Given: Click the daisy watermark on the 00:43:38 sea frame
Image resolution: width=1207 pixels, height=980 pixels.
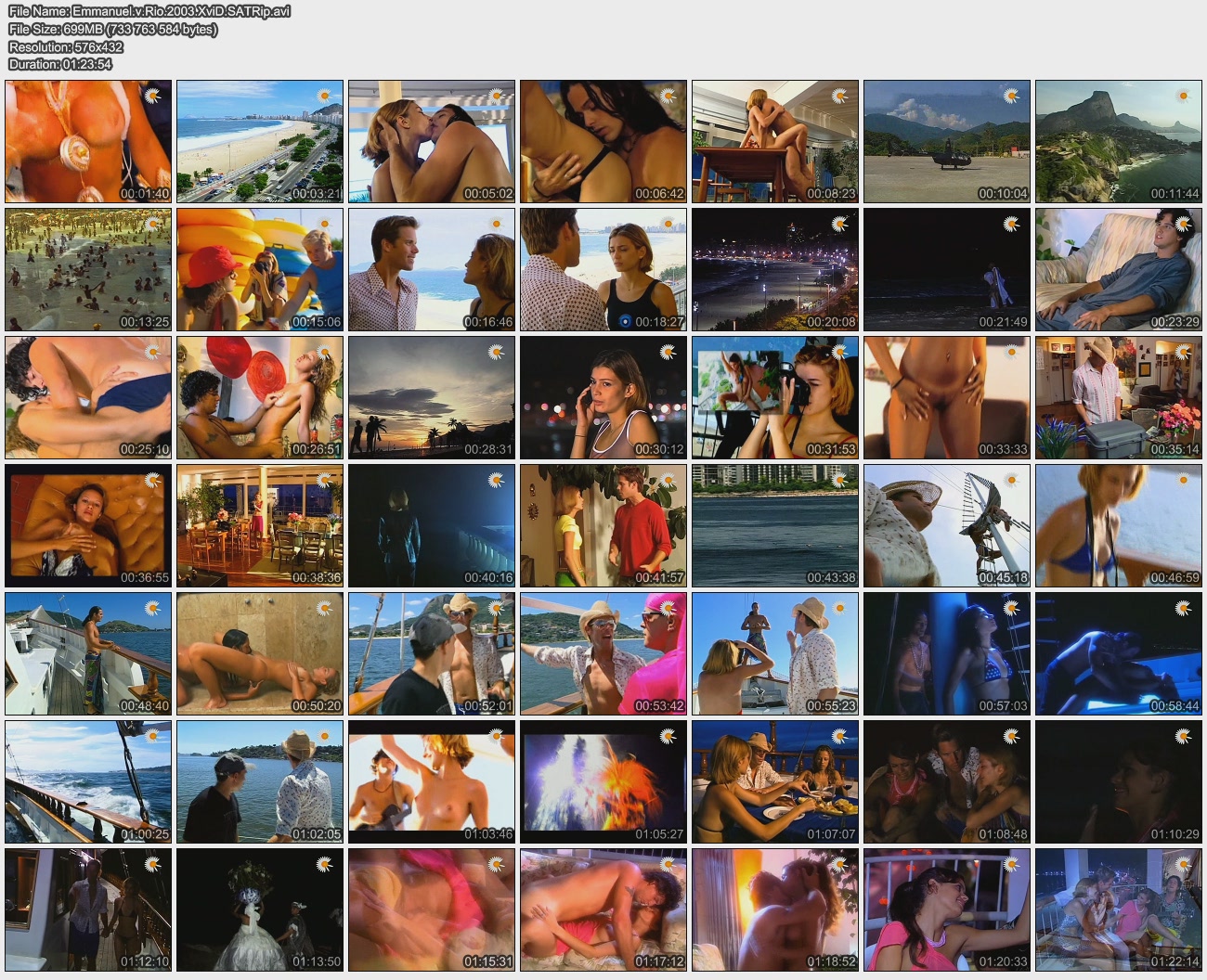Looking at the screenshot, I should [x=839, y=480].
